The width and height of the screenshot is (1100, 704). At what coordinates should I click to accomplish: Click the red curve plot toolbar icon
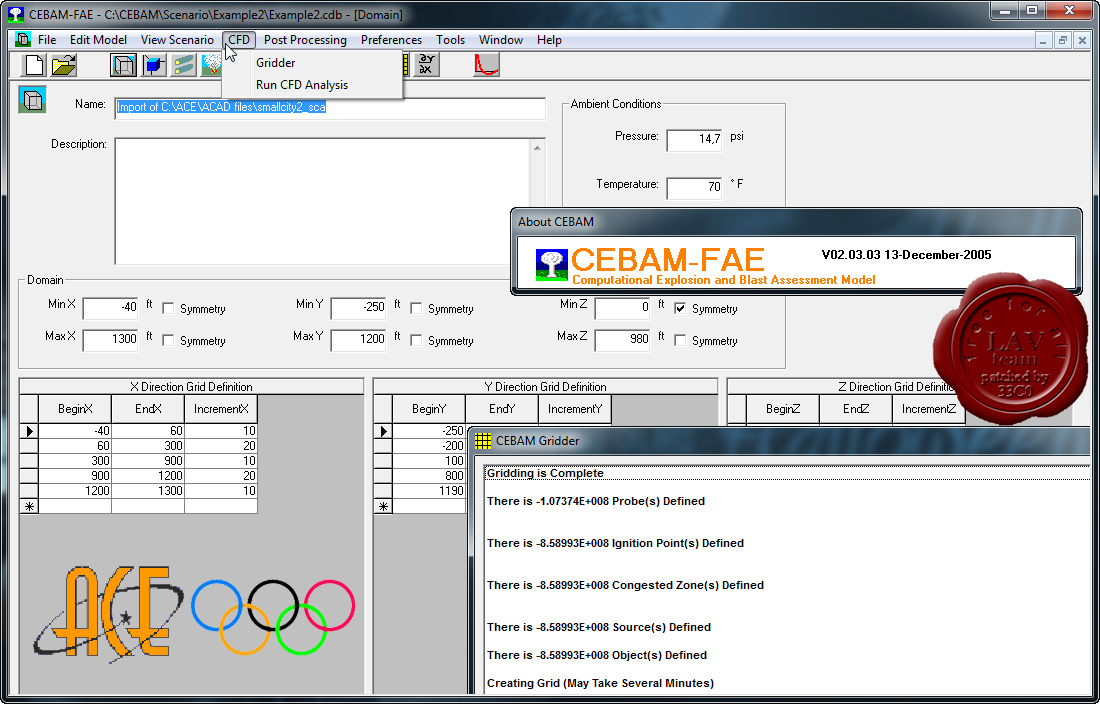pos(486,65)
